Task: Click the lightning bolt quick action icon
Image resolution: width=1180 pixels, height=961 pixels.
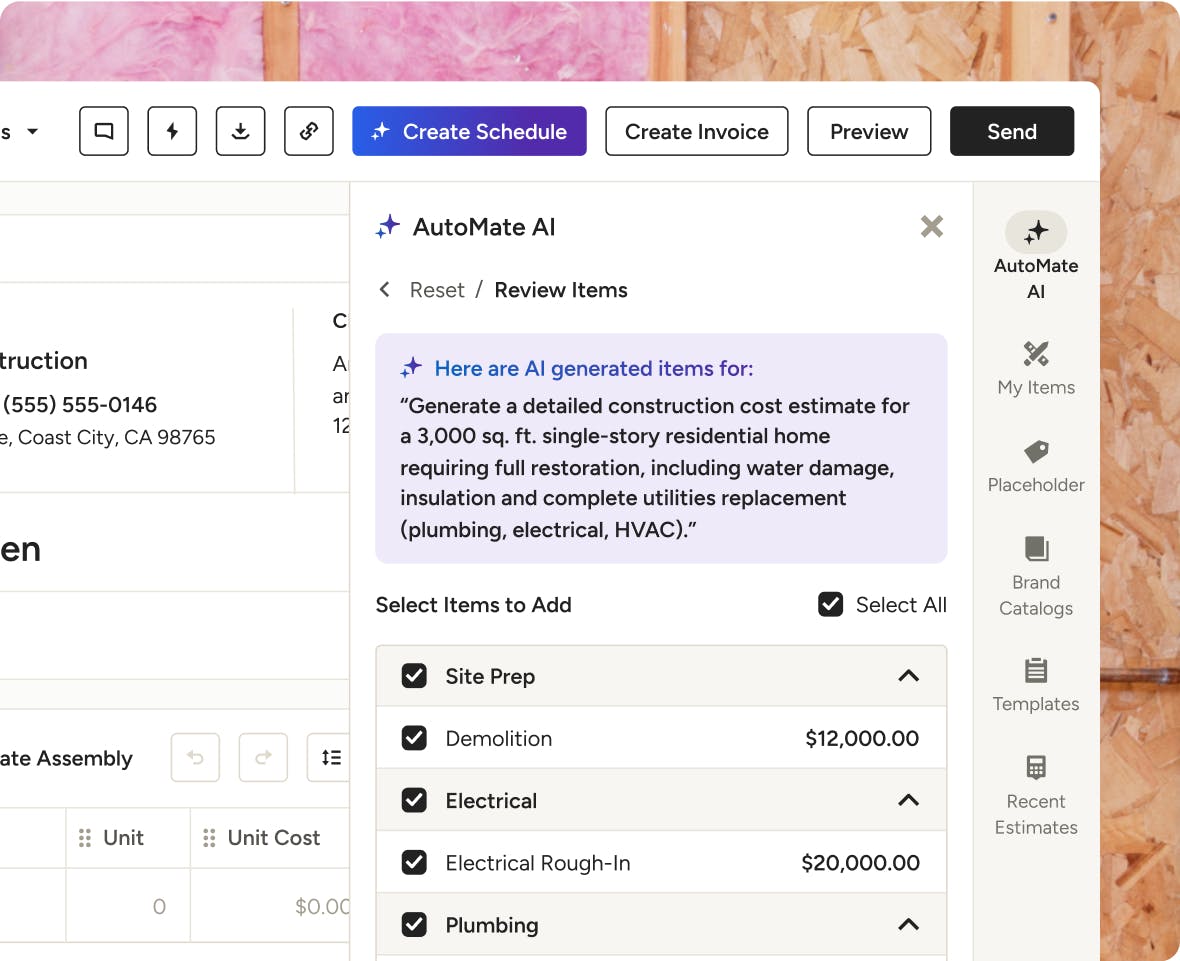Action: pyautogui.click(x=172, y=131)
